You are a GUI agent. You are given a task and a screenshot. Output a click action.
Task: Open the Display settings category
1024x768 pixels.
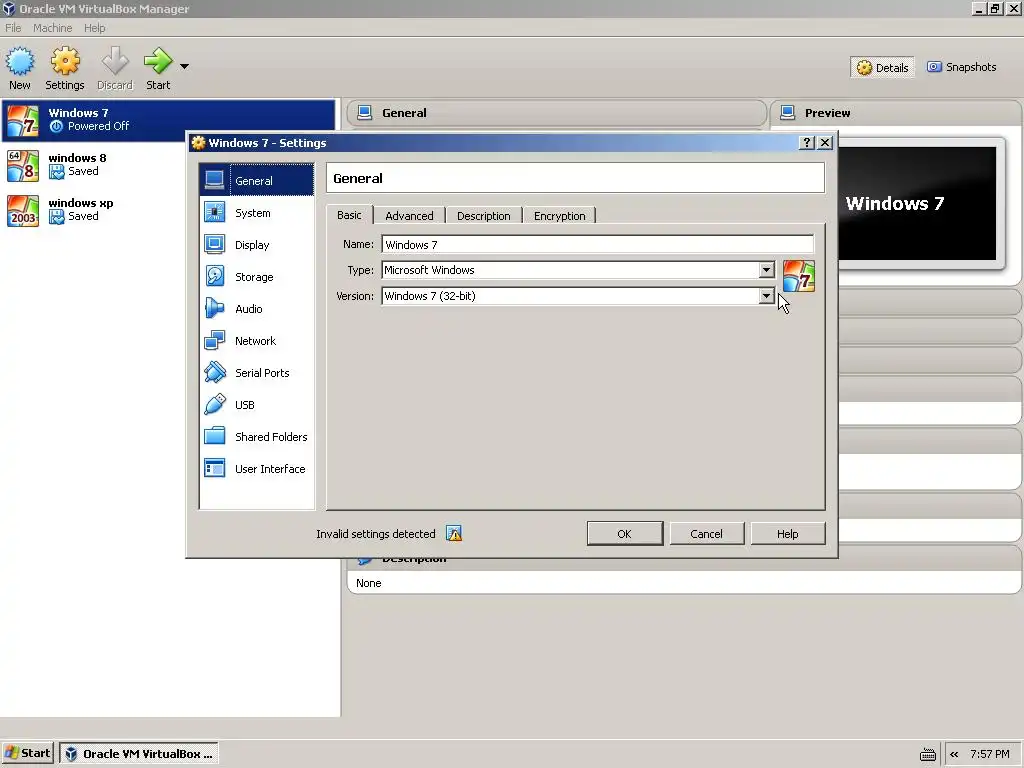click(x=257, y=245)
